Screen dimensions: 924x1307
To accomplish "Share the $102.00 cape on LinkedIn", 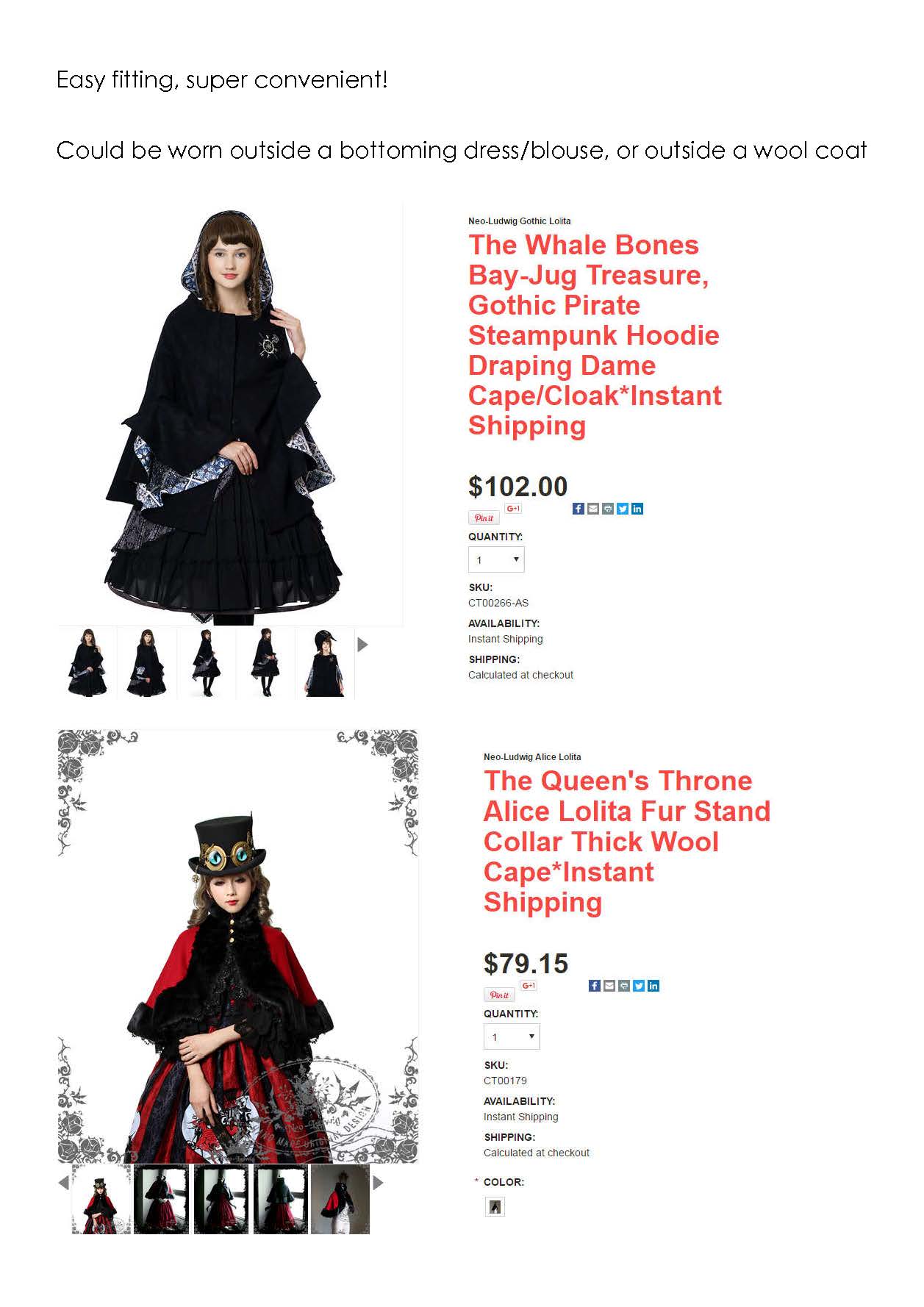I will pos(637,509).
